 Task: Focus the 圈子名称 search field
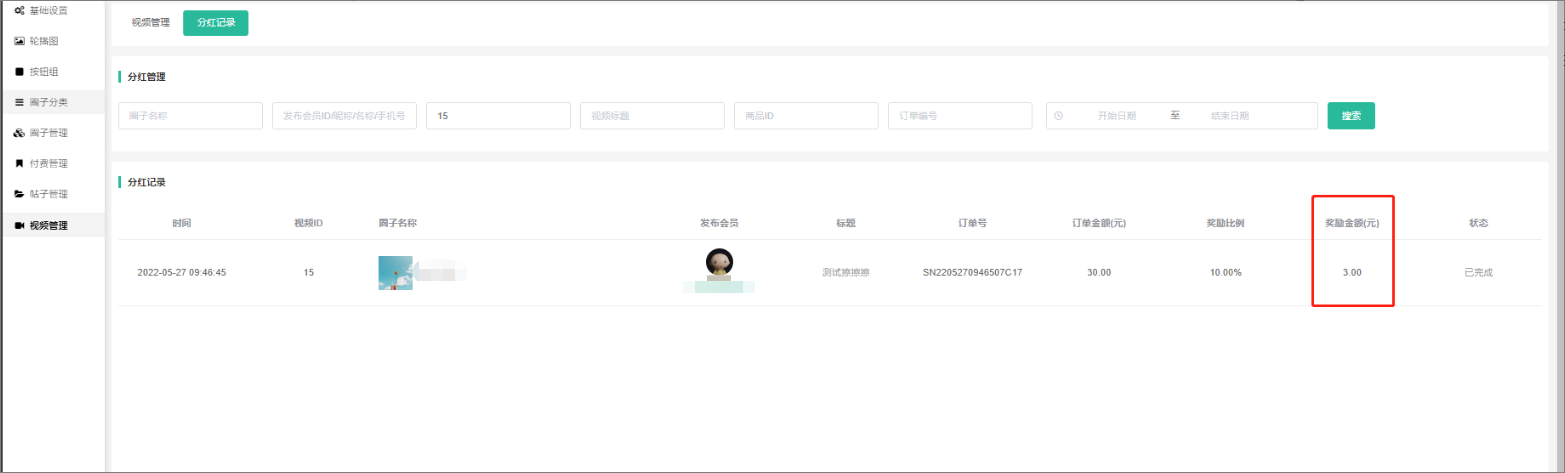(190, 116)
